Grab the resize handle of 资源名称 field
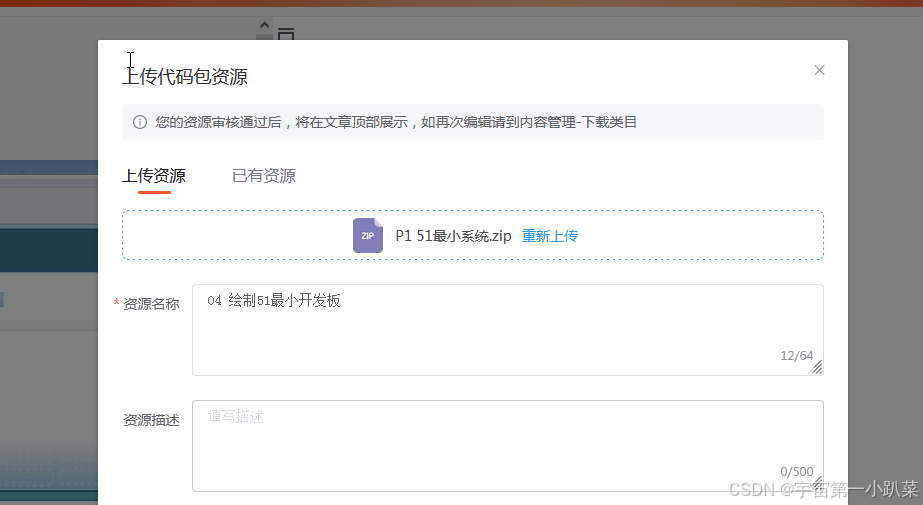 coord(816,368)
